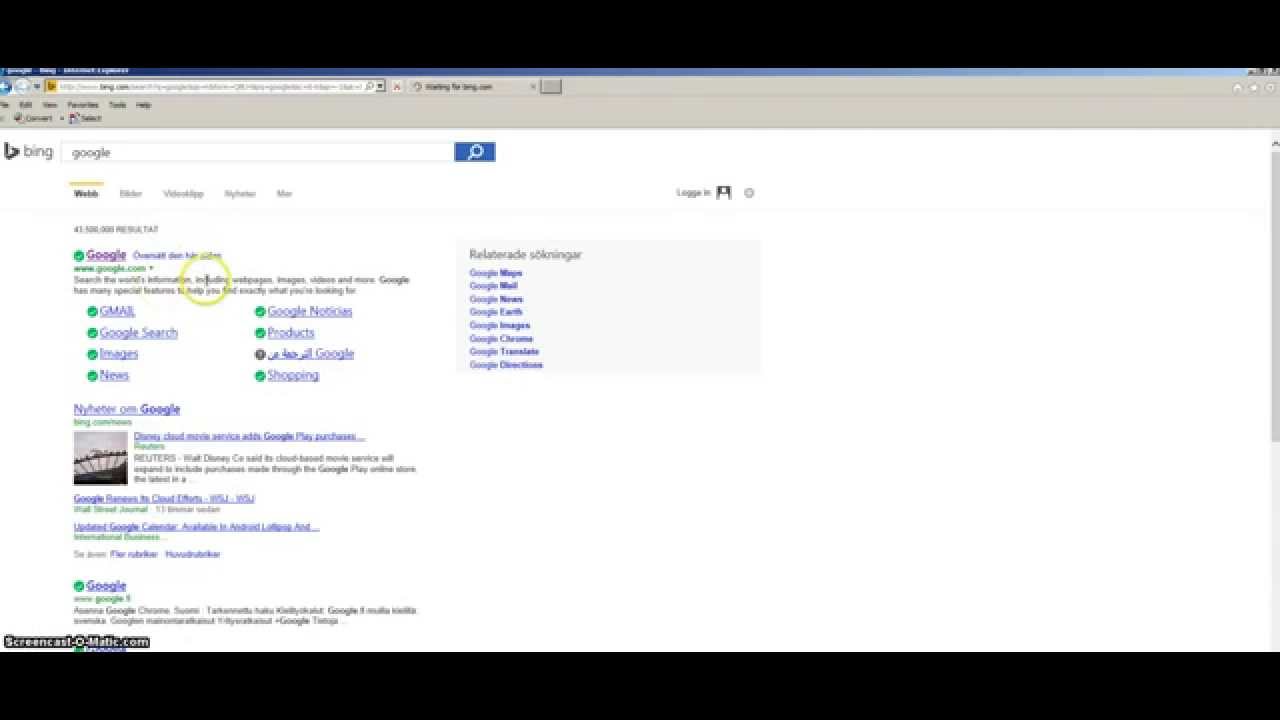This screenshot has height=720, width=1280.
Task: Switch to the Nyheter tab
Action: 240,194
